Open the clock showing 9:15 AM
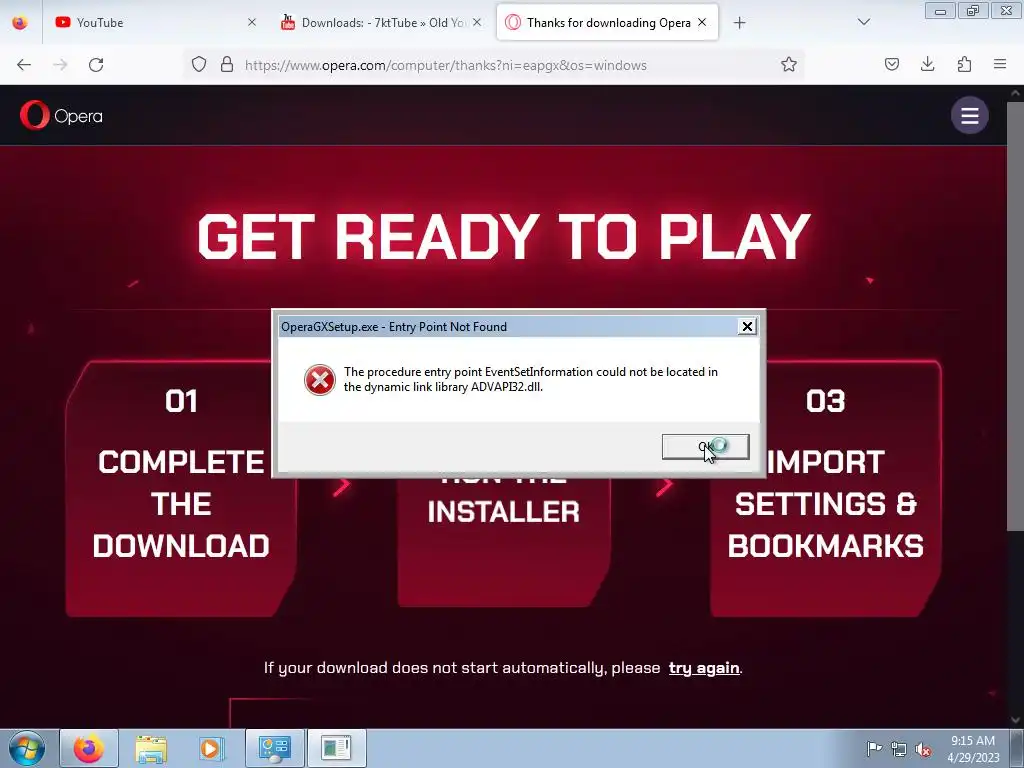1024x768 pixels. click(x=973, y=748)
